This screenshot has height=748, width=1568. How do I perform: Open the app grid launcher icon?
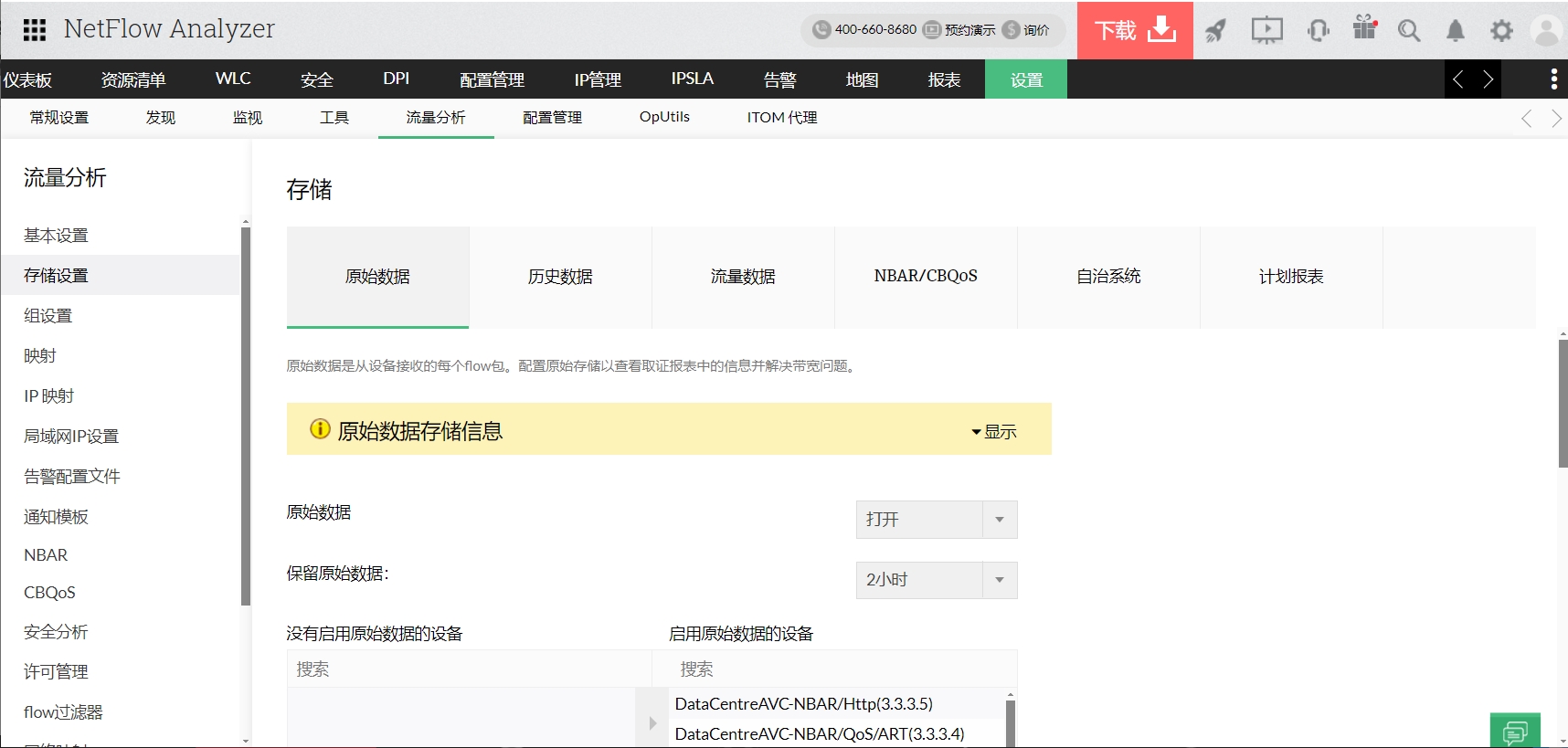click(35, 30)
